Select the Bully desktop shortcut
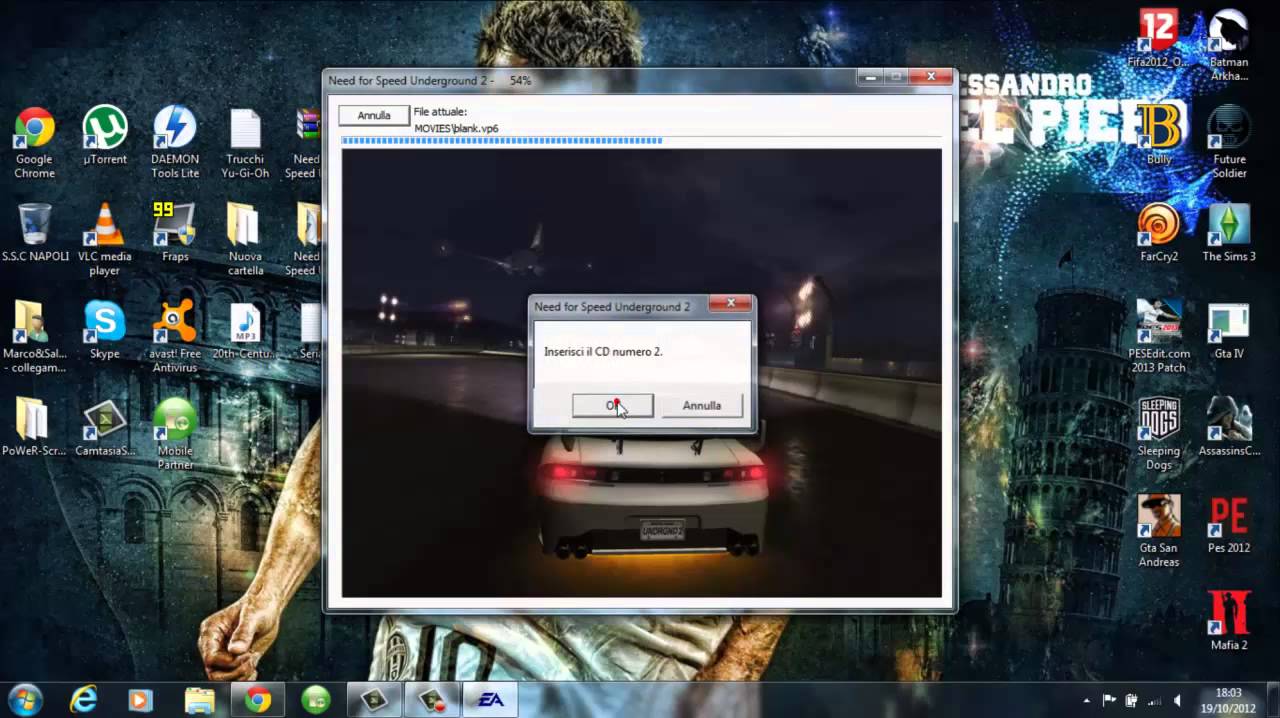 click(1158, 136)
